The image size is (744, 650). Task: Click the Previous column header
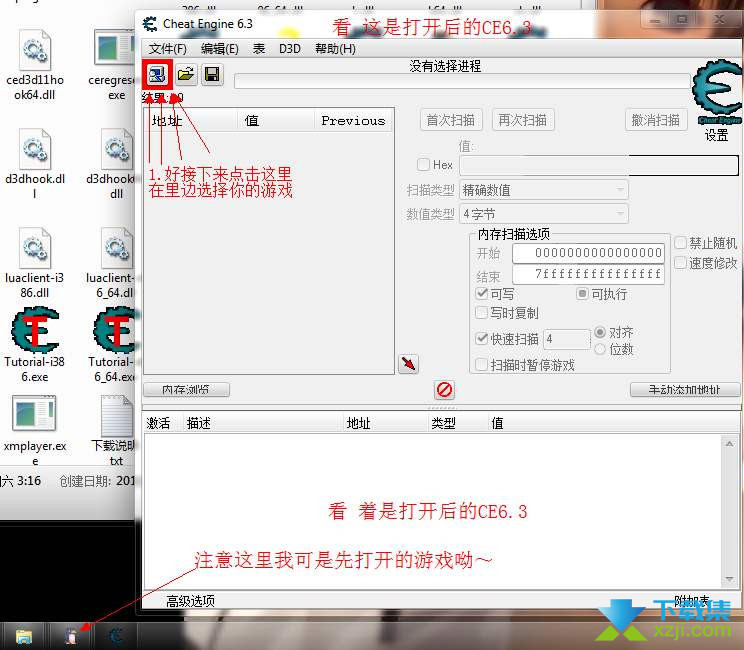pos(353,121)
